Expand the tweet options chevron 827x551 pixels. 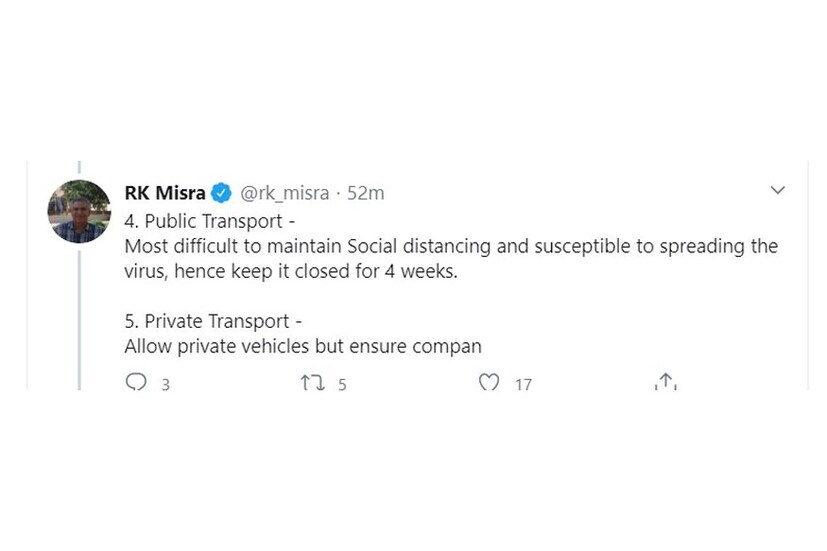(777, 190)
